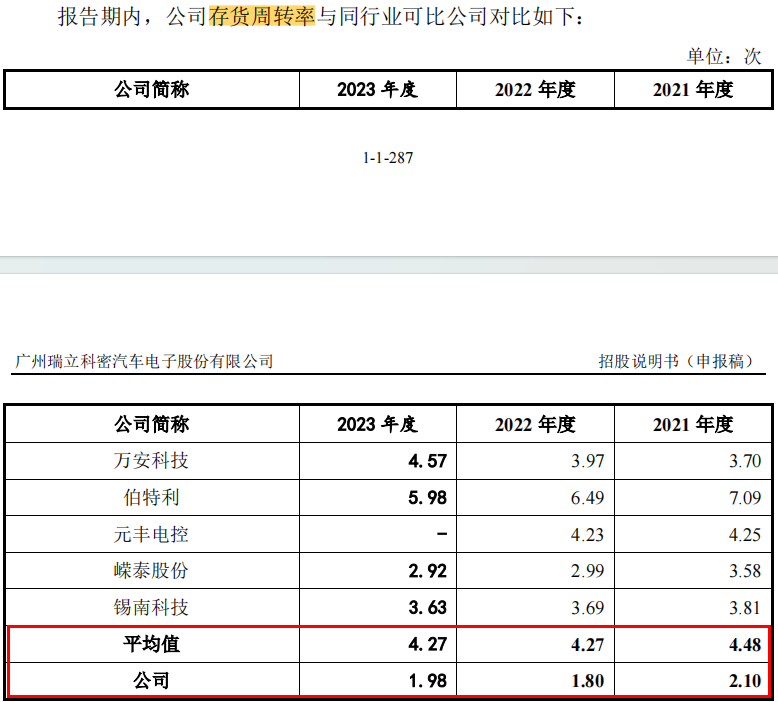
Task: Click 公司简称 header in table with 万安科技
Action: click(x=152, y=424)
